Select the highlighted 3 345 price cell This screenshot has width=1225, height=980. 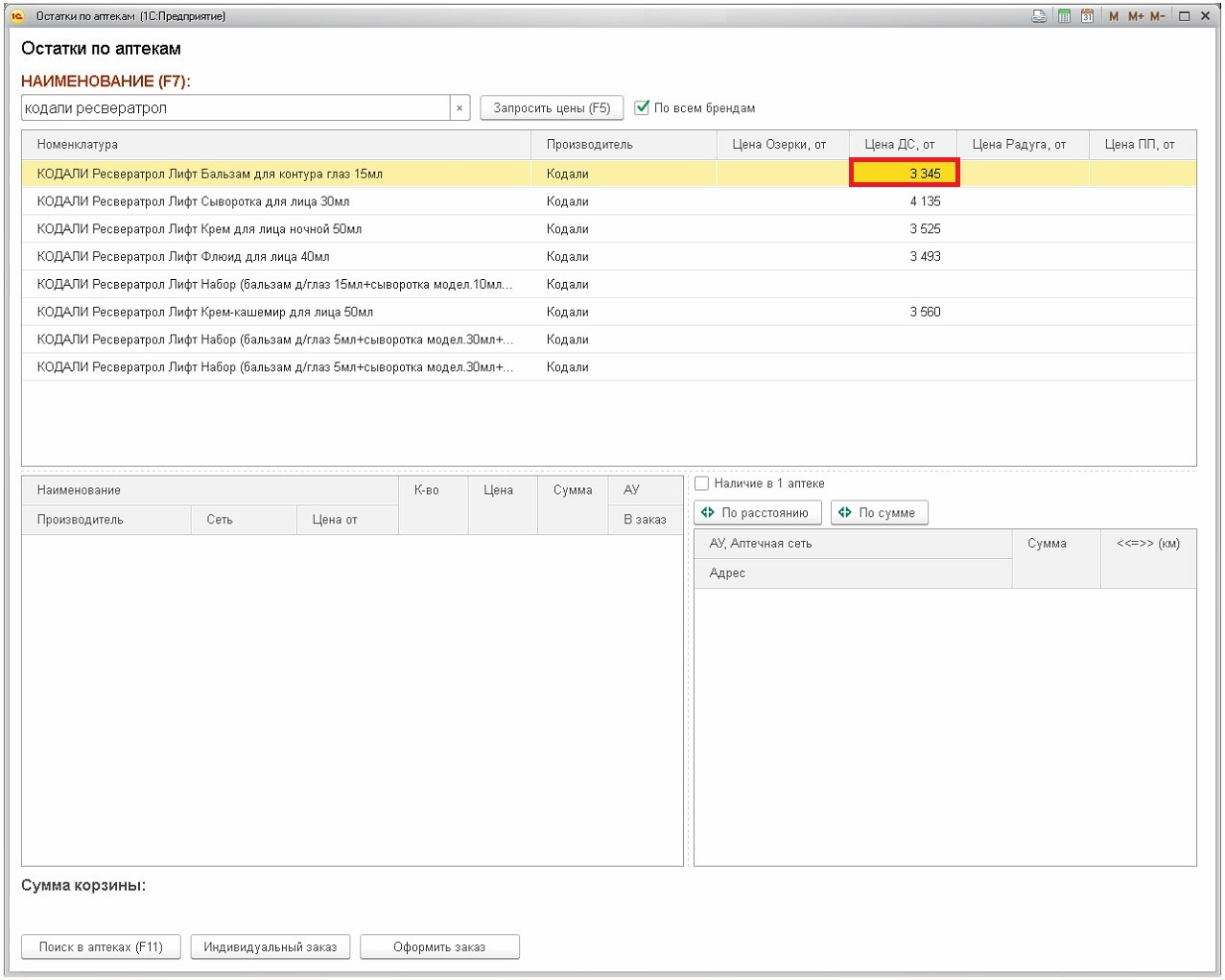pyautogui.click(x=904, y=174)
